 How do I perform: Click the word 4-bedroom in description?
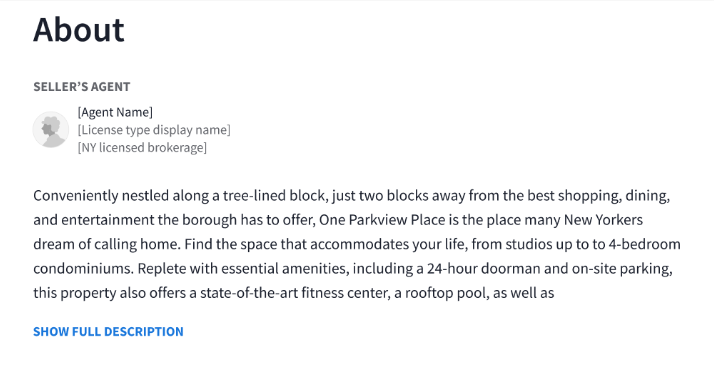tap(644, 244)
